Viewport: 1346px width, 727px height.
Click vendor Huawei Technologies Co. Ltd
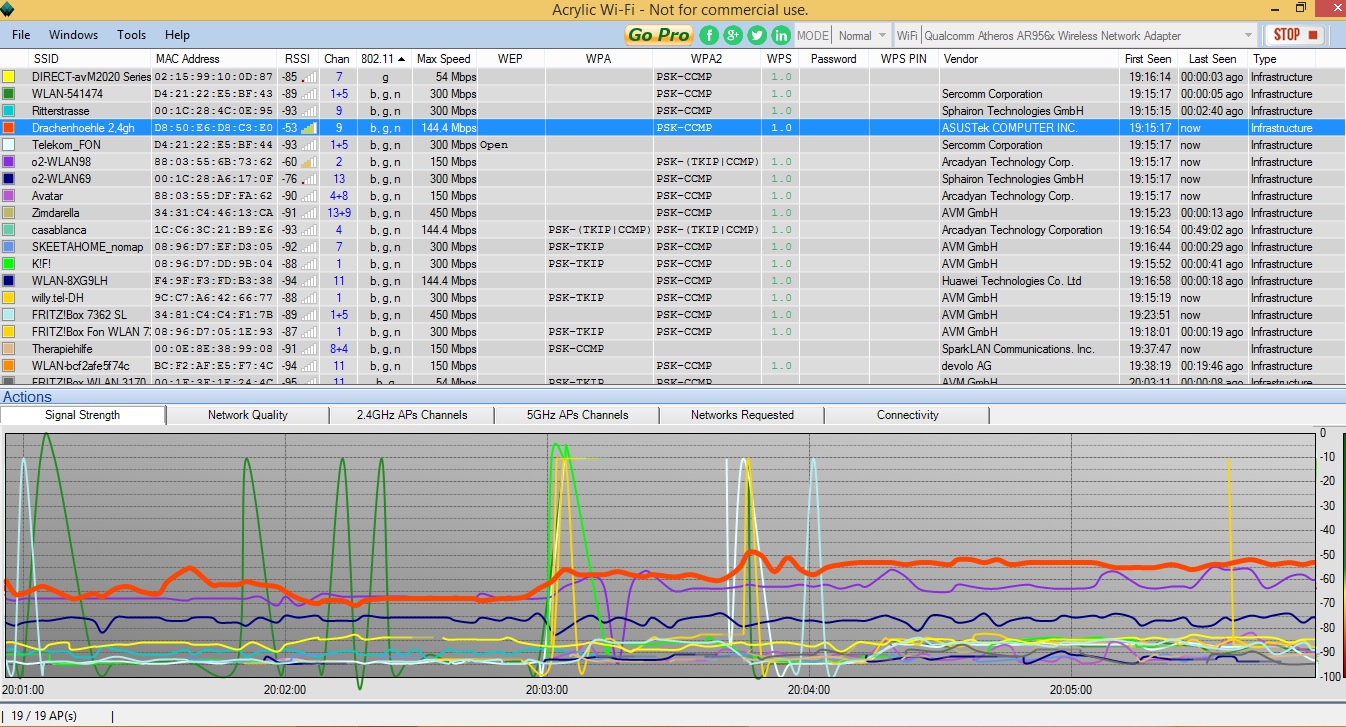[x=1012, y=281]
